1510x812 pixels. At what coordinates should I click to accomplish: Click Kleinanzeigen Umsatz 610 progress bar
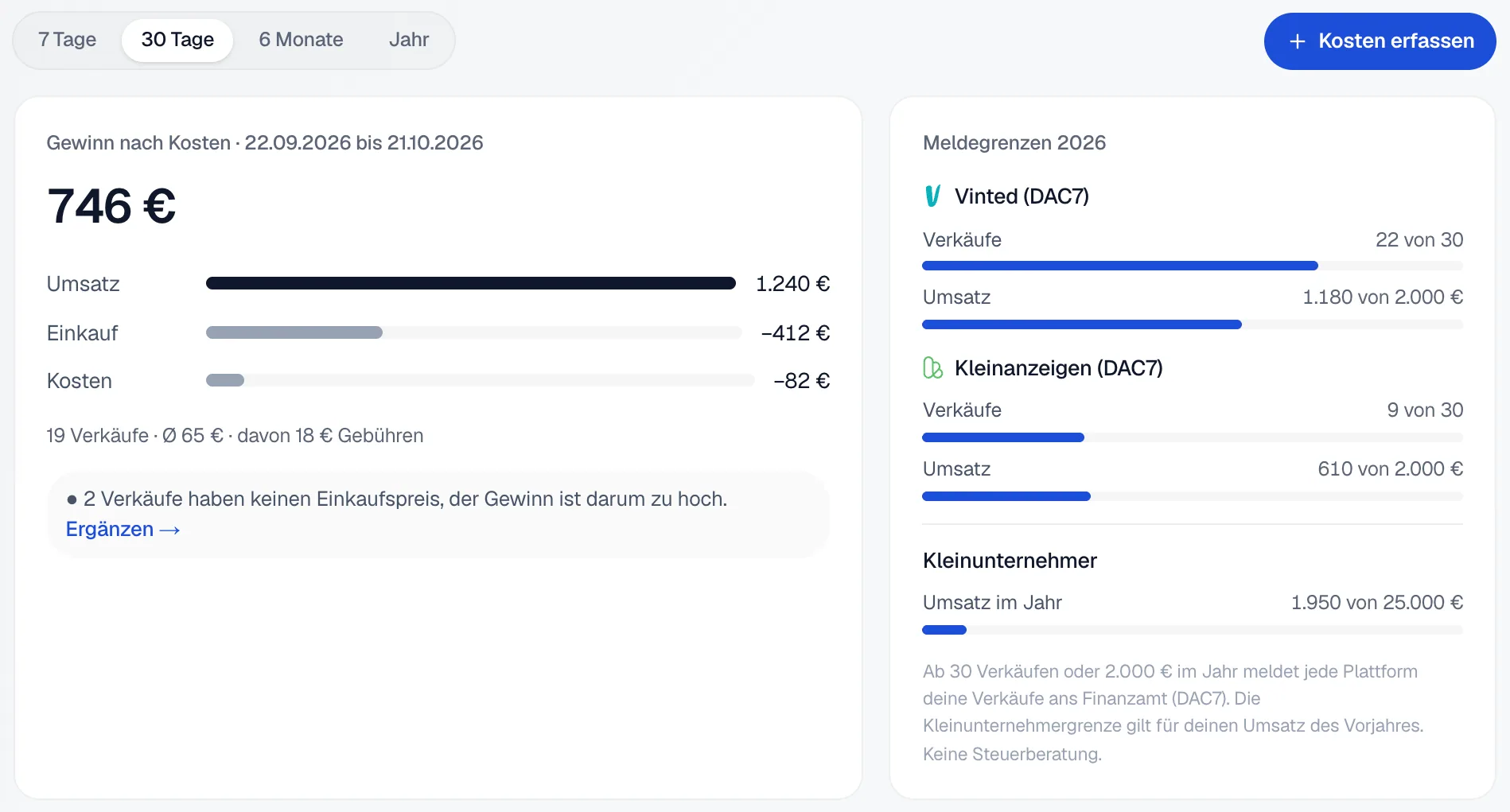click(1193, 496)
